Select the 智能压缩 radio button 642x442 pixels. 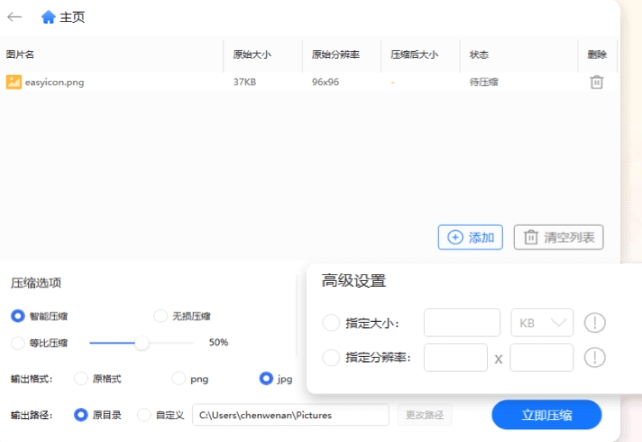click(18, 316)
